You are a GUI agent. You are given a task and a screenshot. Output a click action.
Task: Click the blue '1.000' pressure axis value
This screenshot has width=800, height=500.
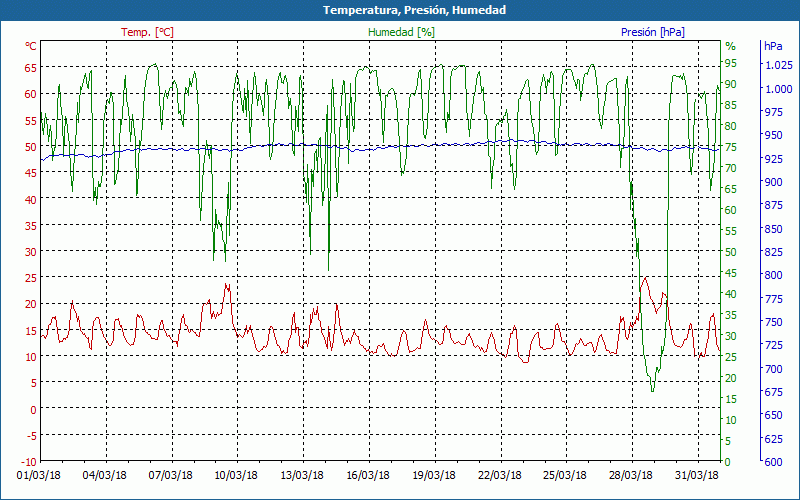pos(779,89)
